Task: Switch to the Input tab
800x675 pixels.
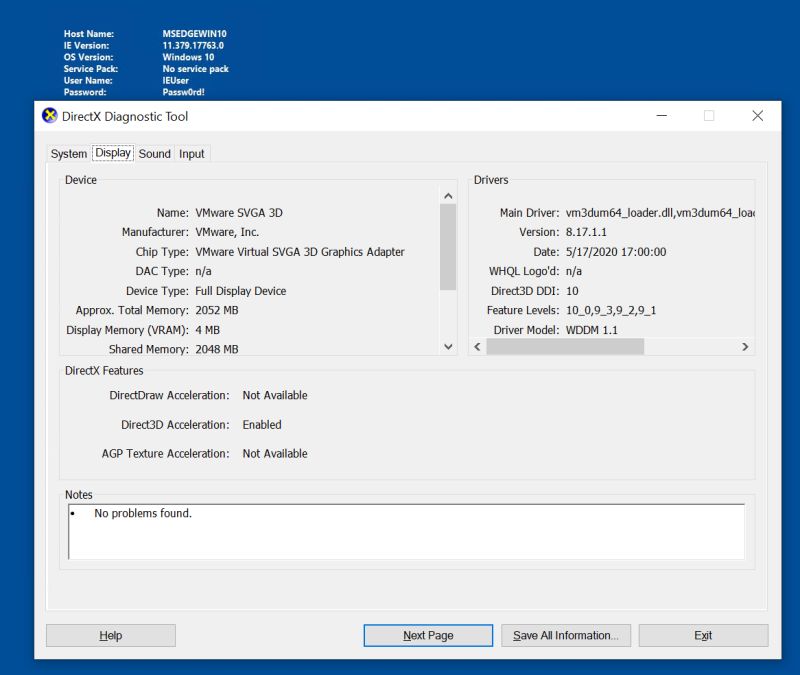Action: click(191, 153)
